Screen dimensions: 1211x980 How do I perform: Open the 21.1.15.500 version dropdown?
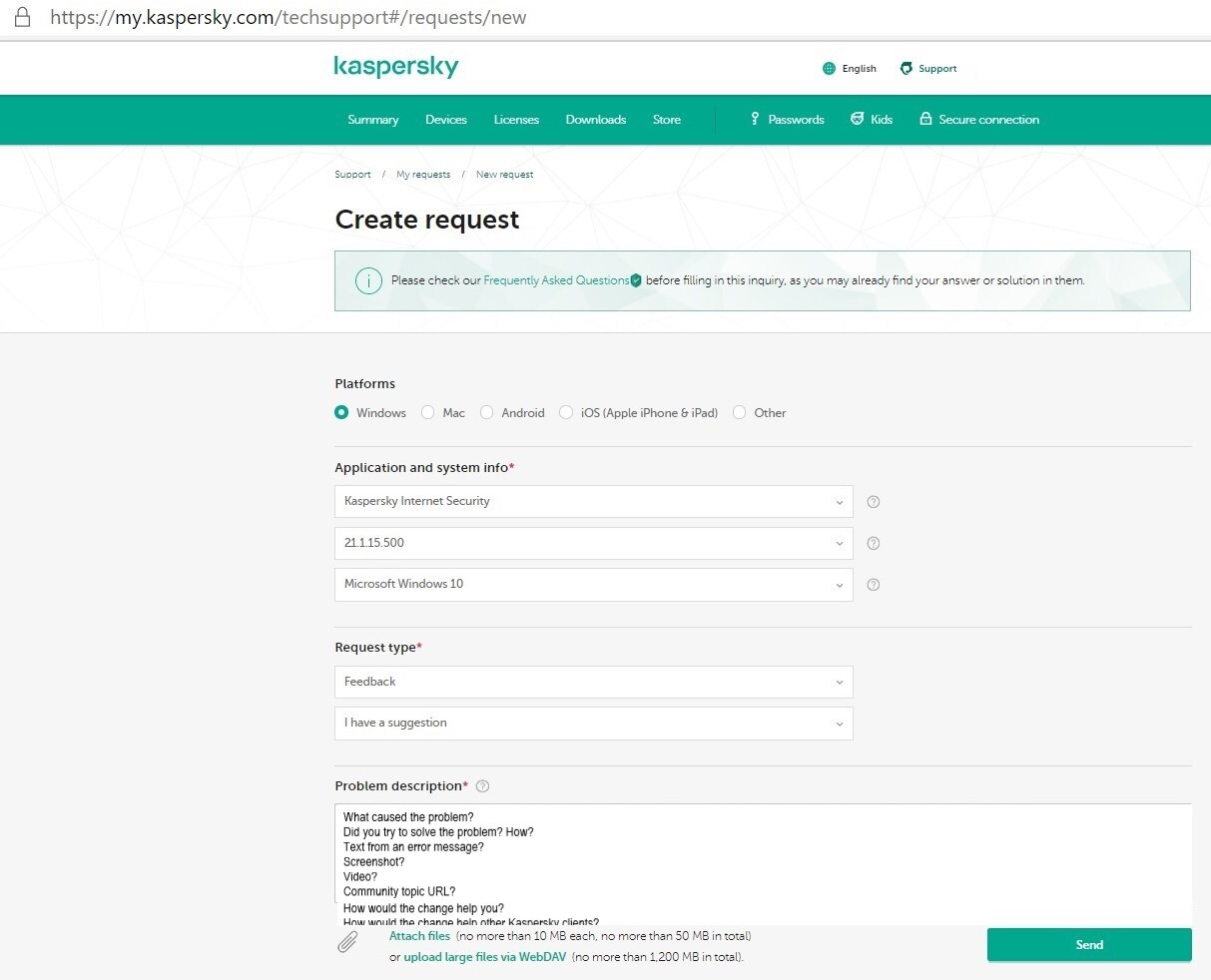click(594, 544)
